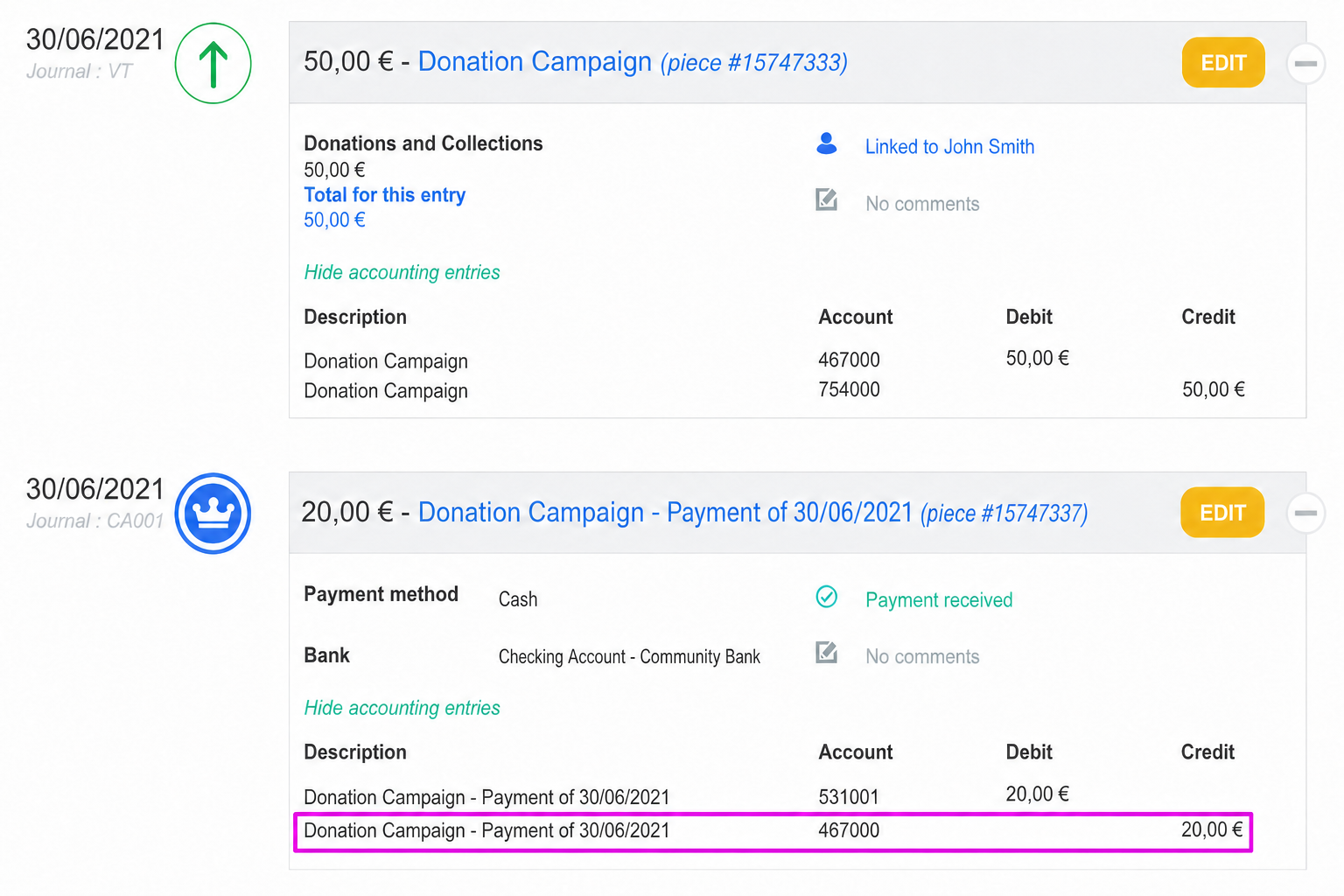Edit the 20,00 € payment entry
The width and height of the screenshot is (1344, 896).
pos(1222,513)
